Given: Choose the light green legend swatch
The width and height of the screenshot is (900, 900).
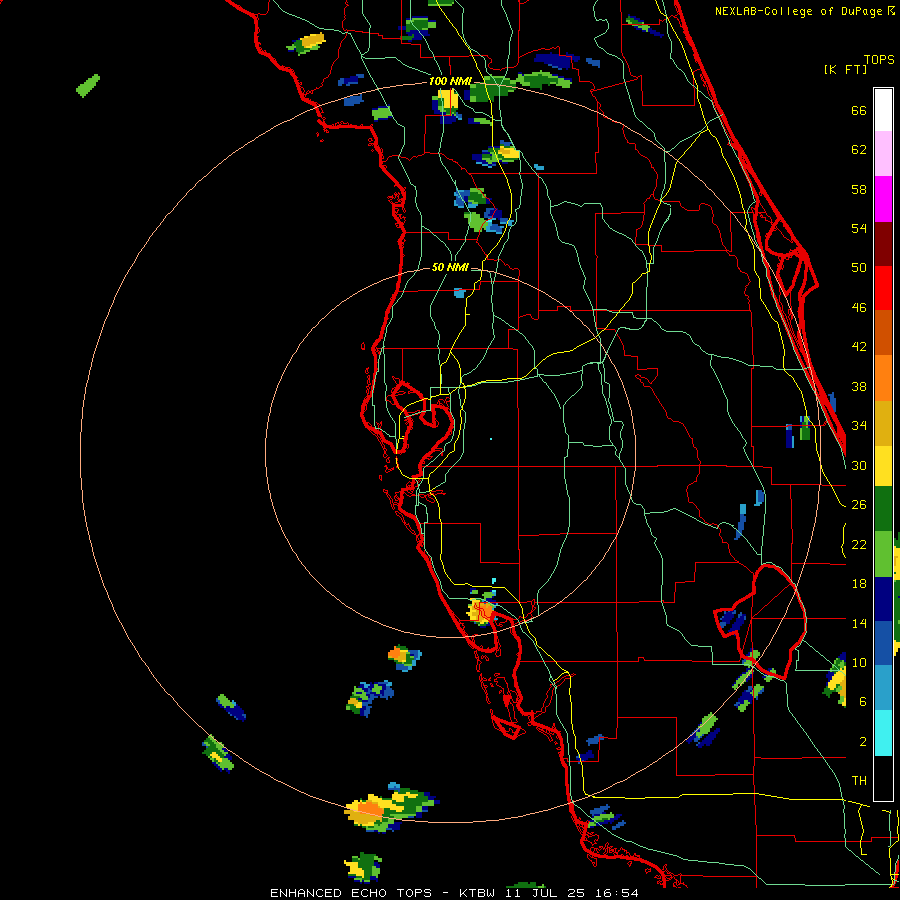Looking at the screenshot, I should [883, 554].
